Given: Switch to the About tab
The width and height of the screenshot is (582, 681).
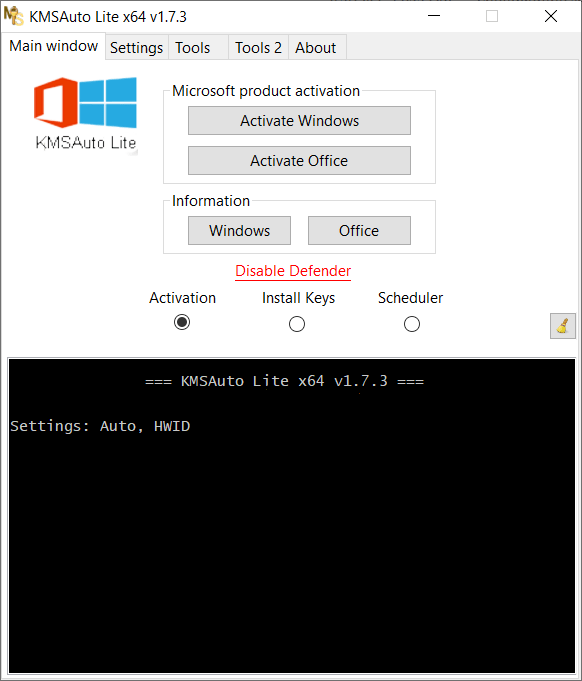Looking at the screenshot, I should point(317,47).
